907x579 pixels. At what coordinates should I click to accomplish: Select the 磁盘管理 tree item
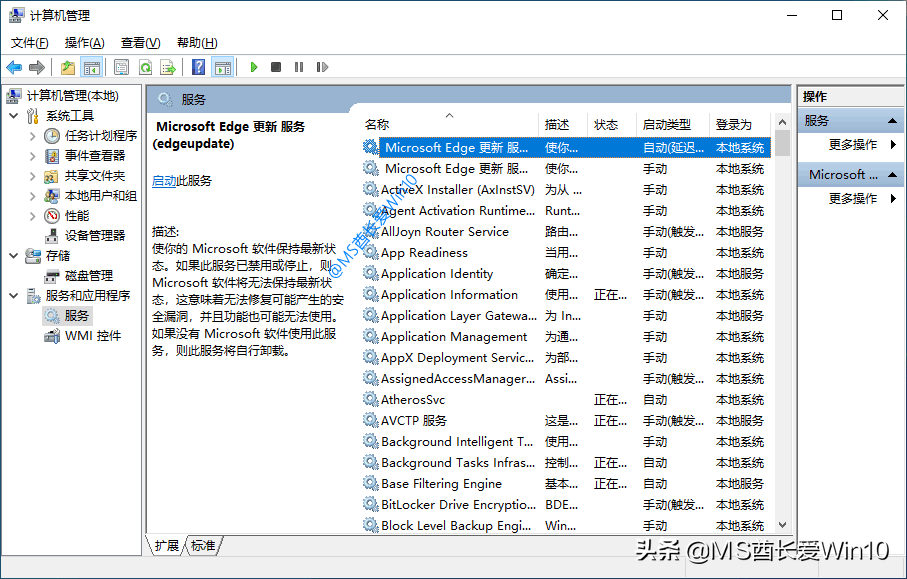click(89, 276)
